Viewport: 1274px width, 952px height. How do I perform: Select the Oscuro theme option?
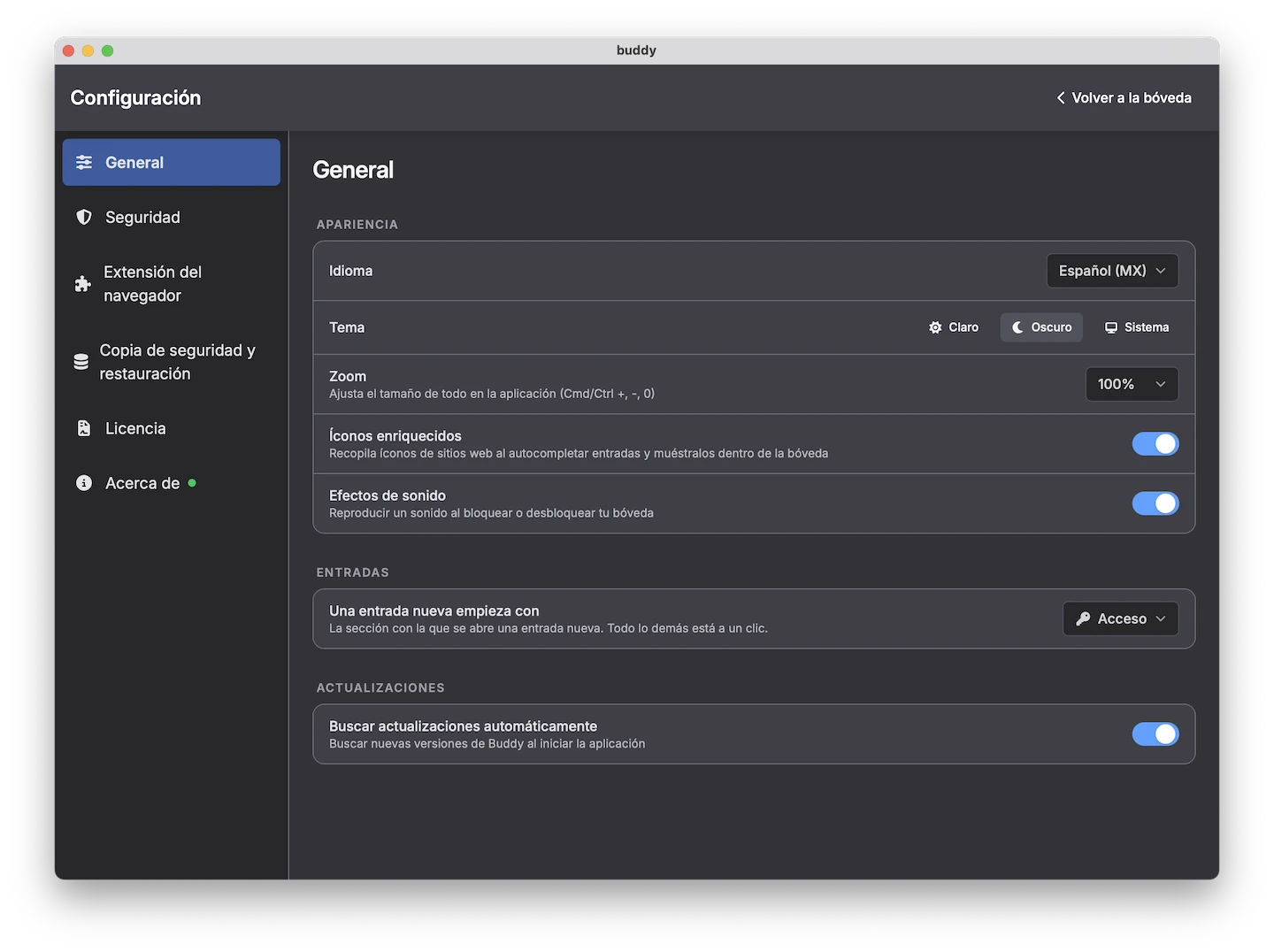pyautogui.click(x=1041, y=327)
